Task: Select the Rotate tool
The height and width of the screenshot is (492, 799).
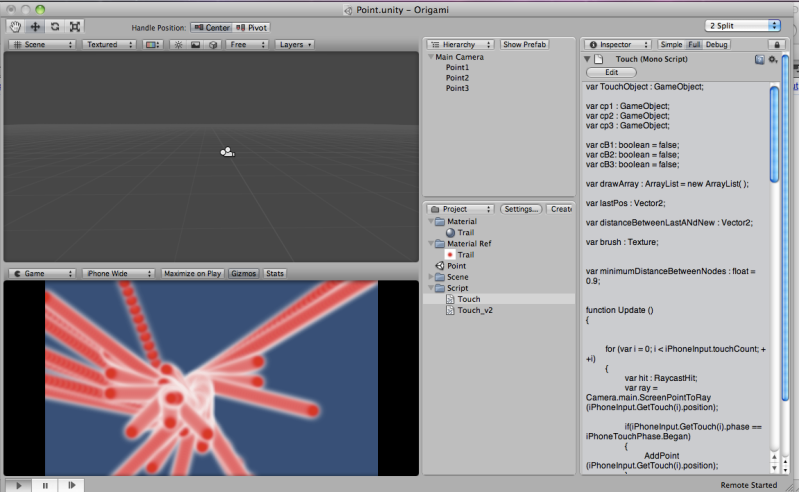Action: [54, 27]
